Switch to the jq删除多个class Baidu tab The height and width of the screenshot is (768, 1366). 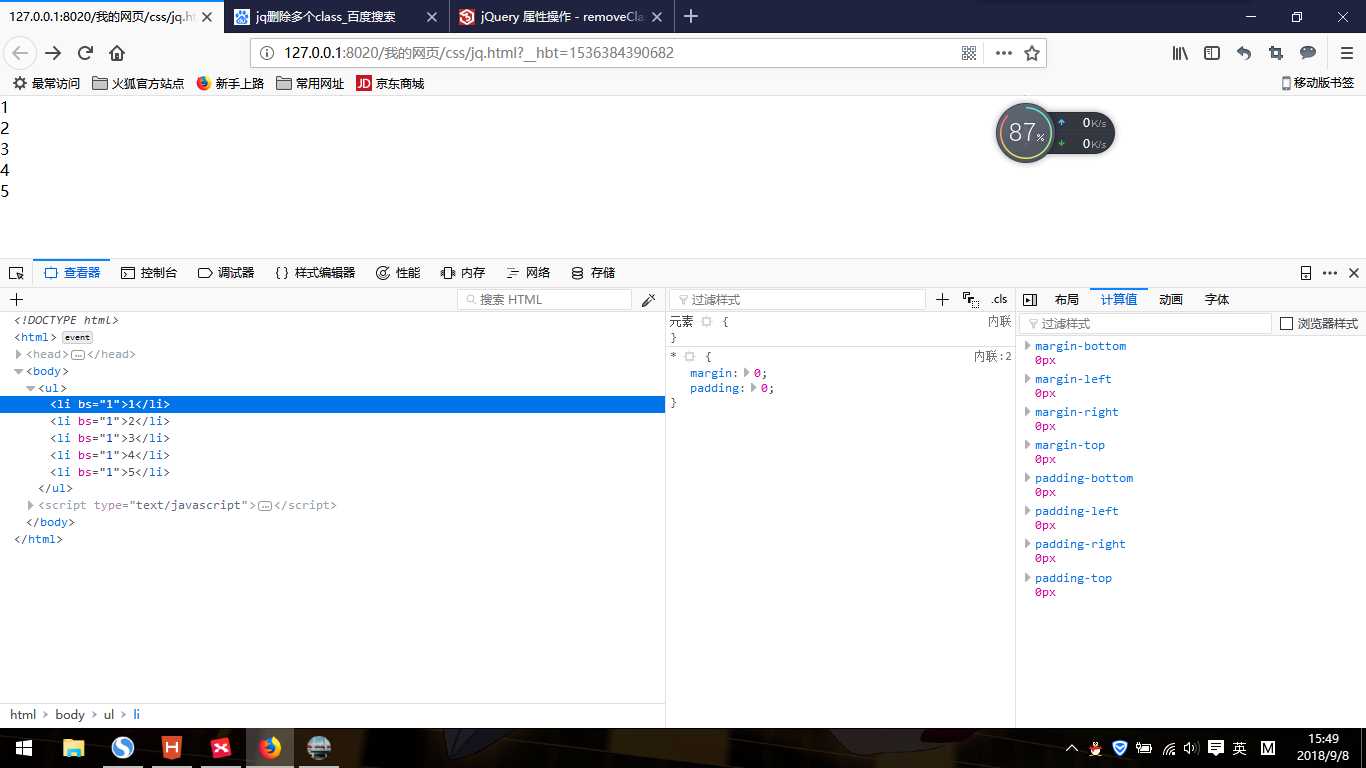338,16
